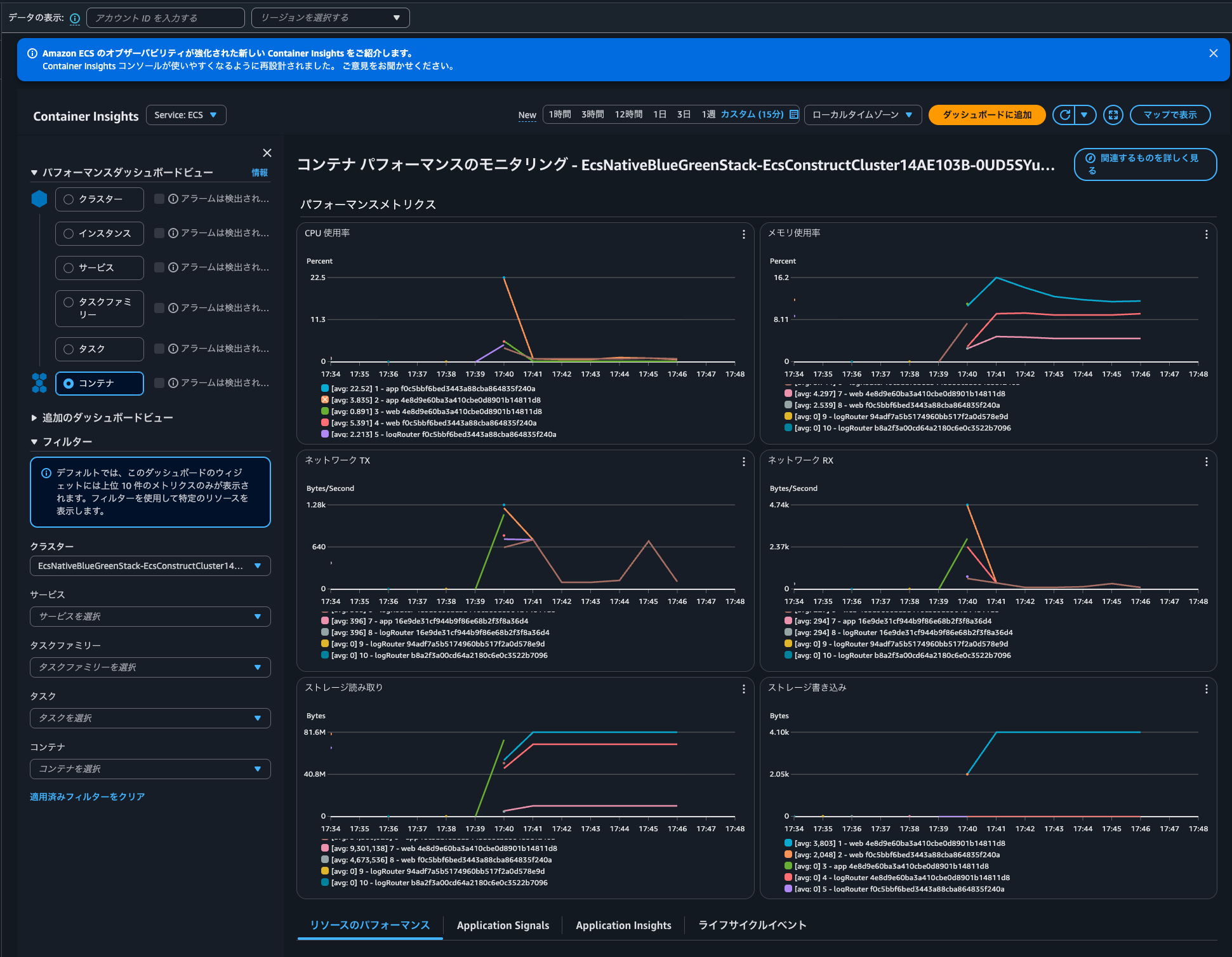
Task: Open the リージョンを選択する dropdown
Action: pos(329,17)
